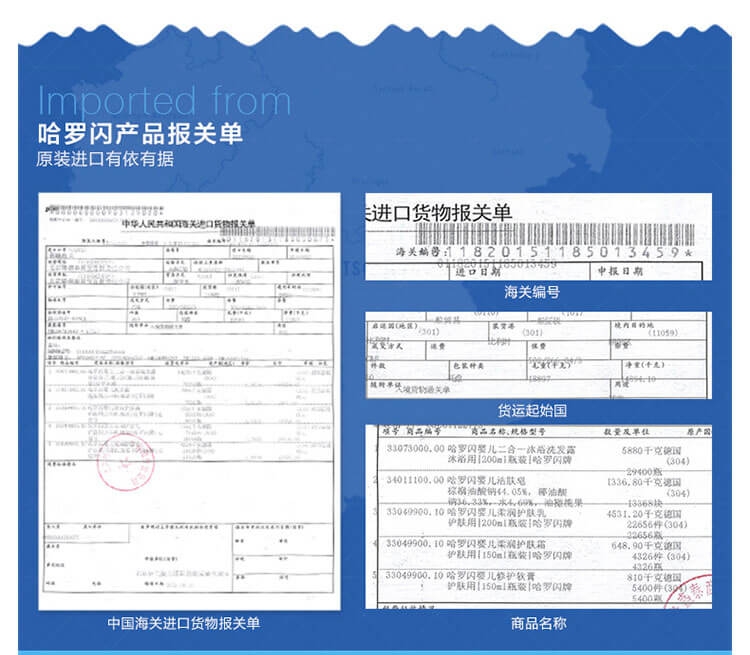Click the 商品编号 column header
The image size is (750, 655).
pyautogui.click(x=425, y=431)
